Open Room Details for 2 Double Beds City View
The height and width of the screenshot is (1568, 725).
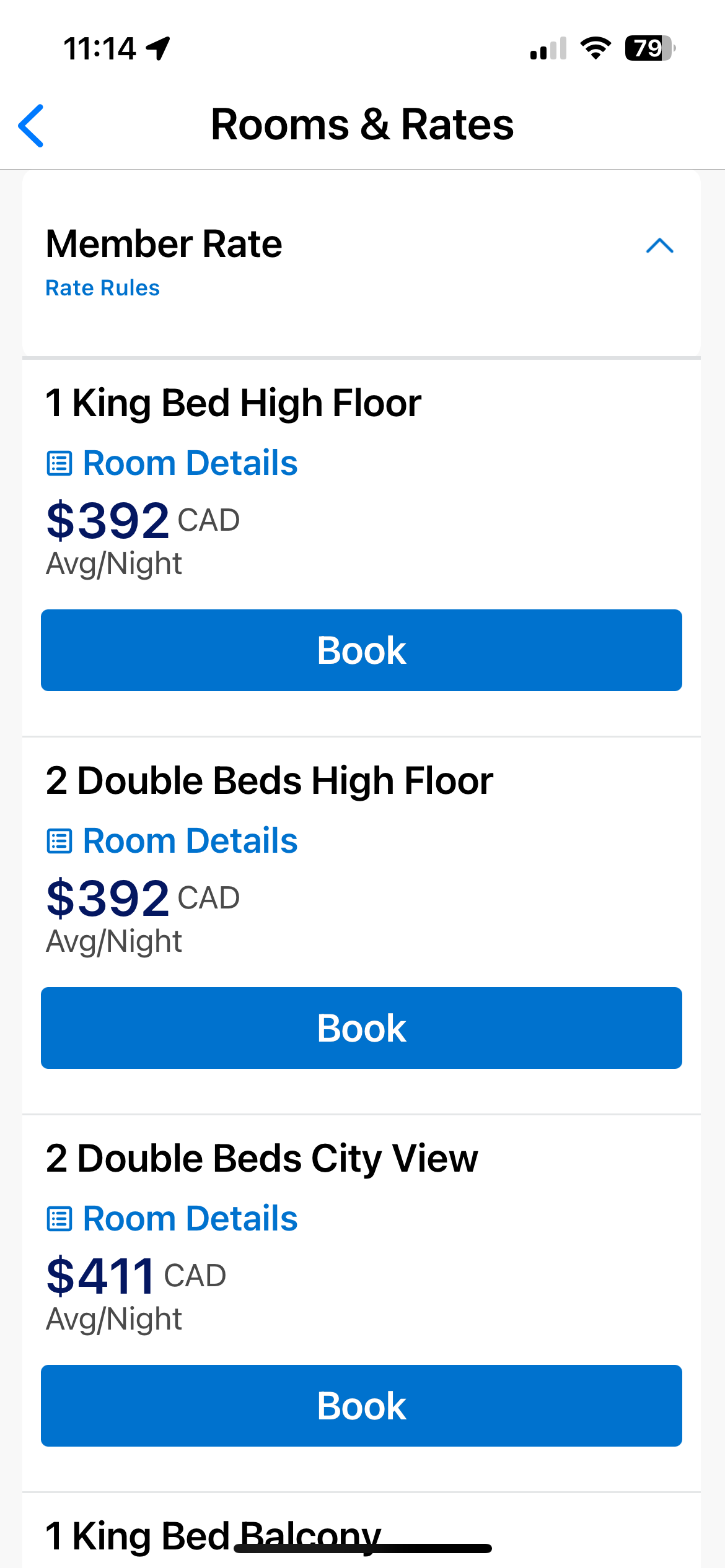pyautogui.click(x=190, y=1219)
